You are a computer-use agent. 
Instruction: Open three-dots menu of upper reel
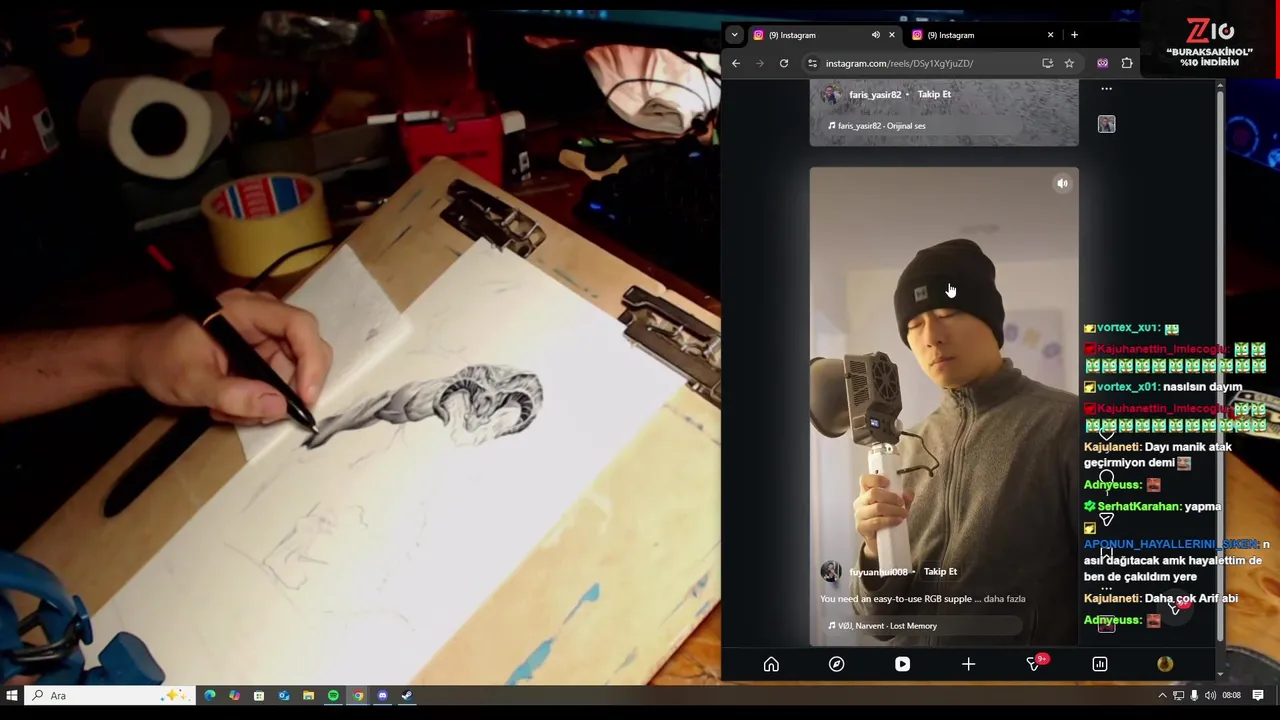coord(1106,89)
